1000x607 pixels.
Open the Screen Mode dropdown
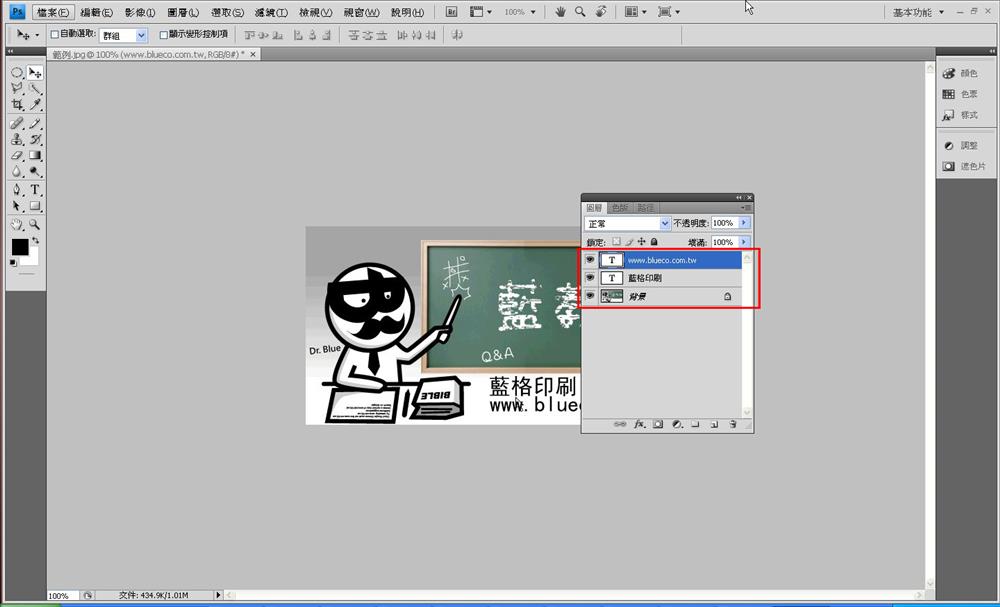[x=668, y=12]
